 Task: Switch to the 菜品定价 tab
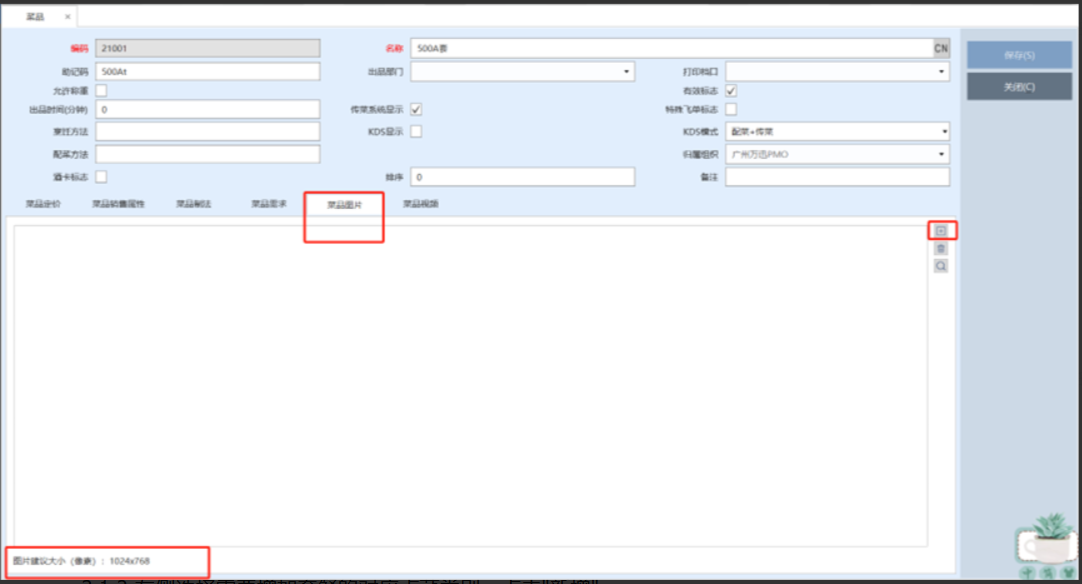pyautogui.click(x=43, y=204)
